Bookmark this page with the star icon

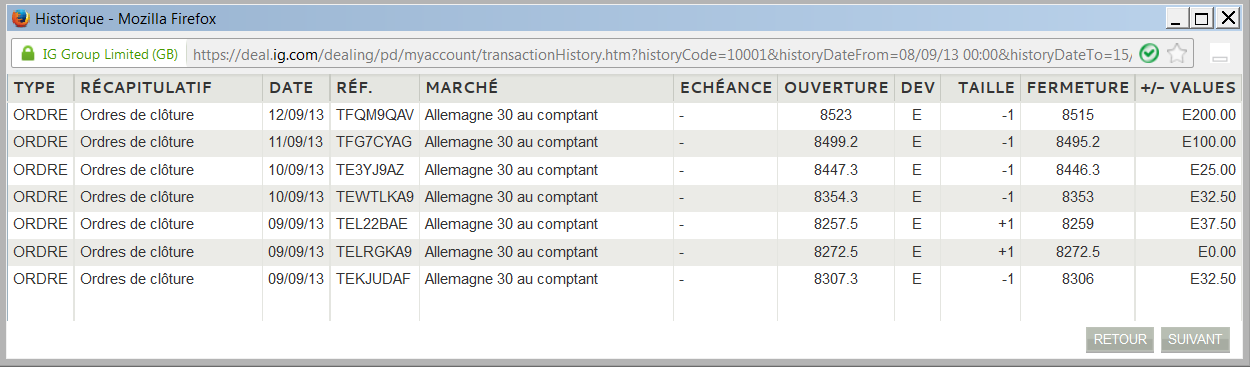pyautogui.click(x=1177, y=53)
